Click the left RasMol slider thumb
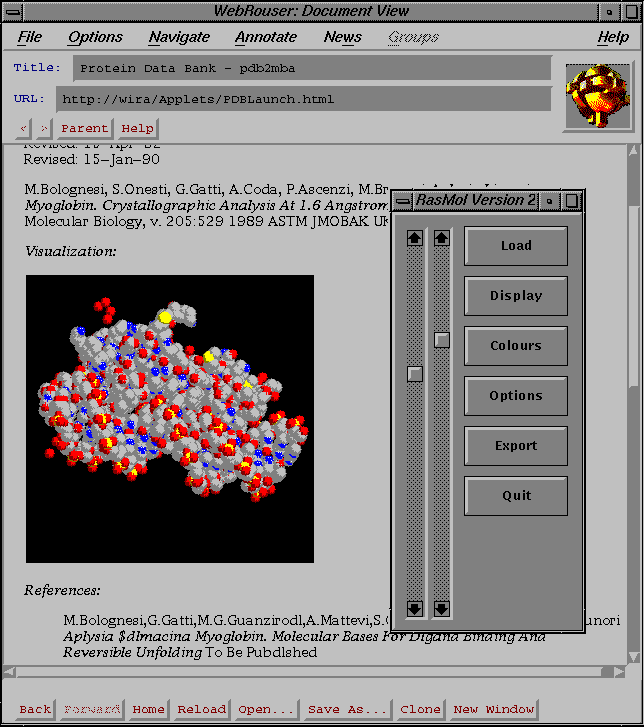The image size is (644, 727). point(415,374)
